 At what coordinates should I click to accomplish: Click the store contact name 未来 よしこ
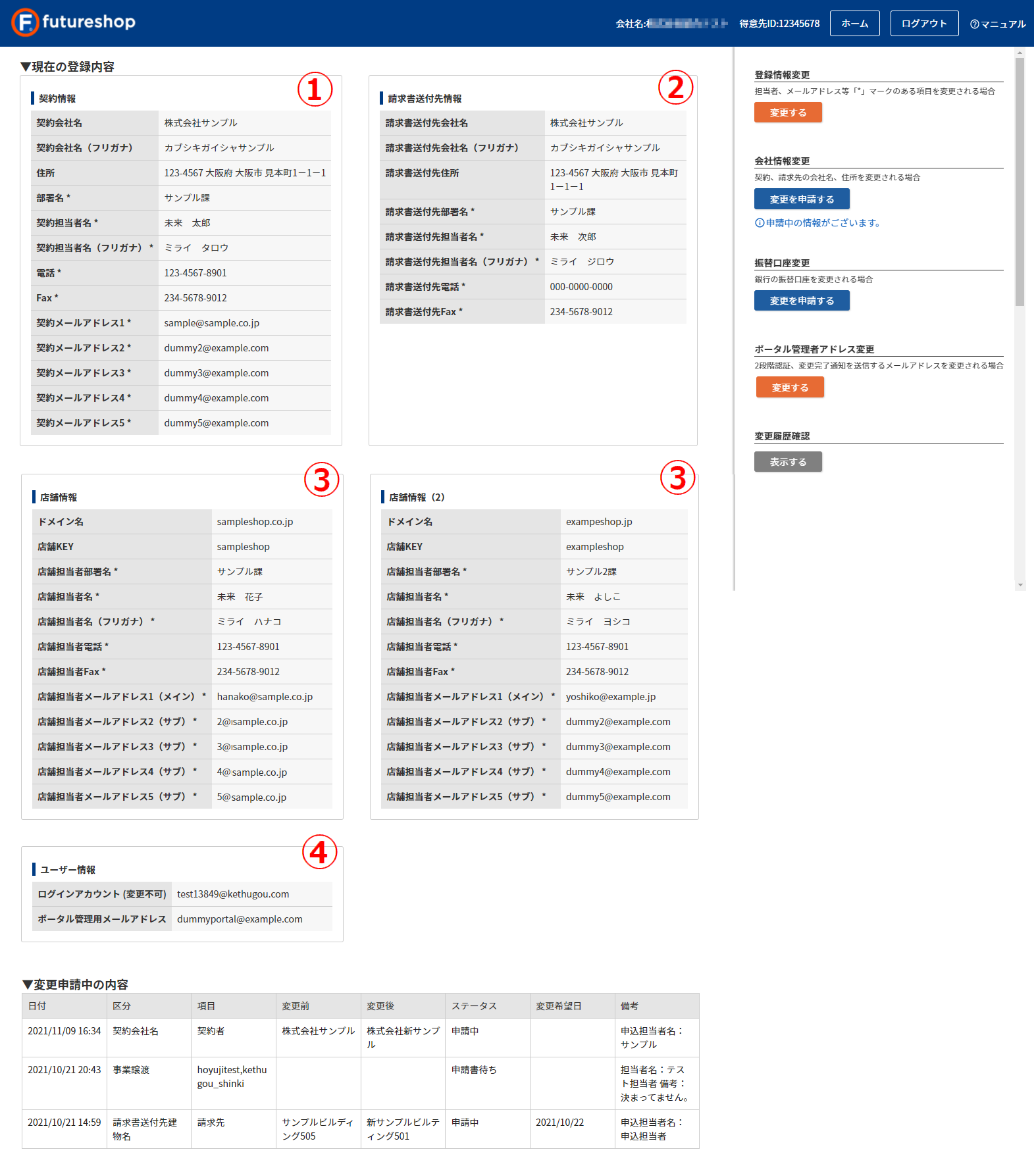593,597
